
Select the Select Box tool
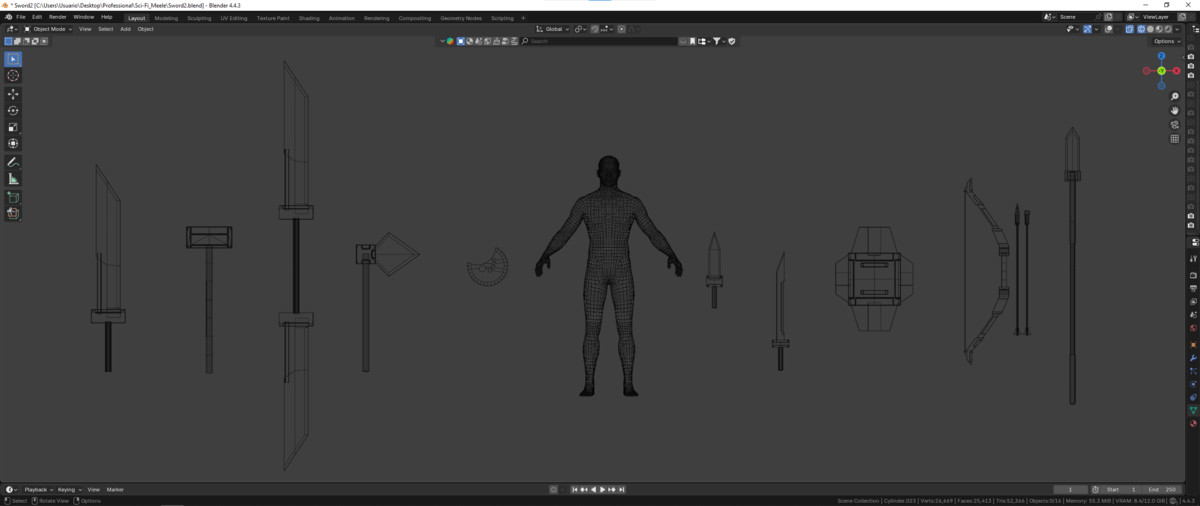pos(13,59)
